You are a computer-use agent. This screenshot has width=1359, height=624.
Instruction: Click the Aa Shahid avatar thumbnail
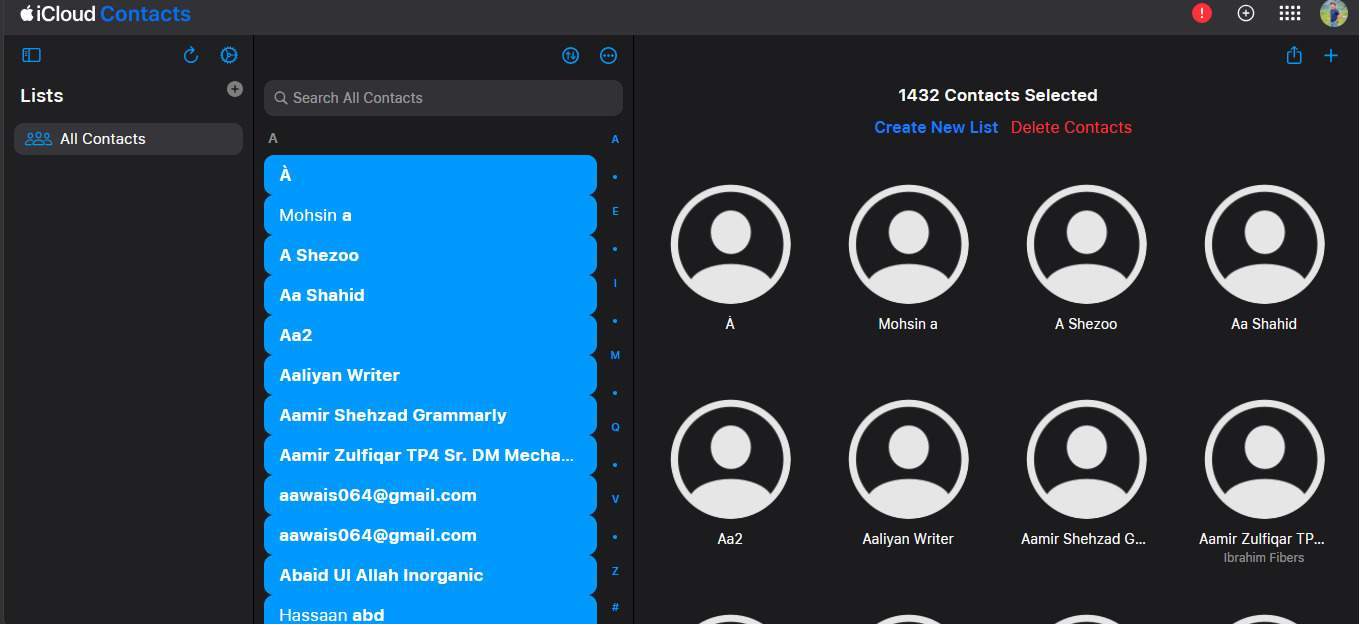point(1264,244)
